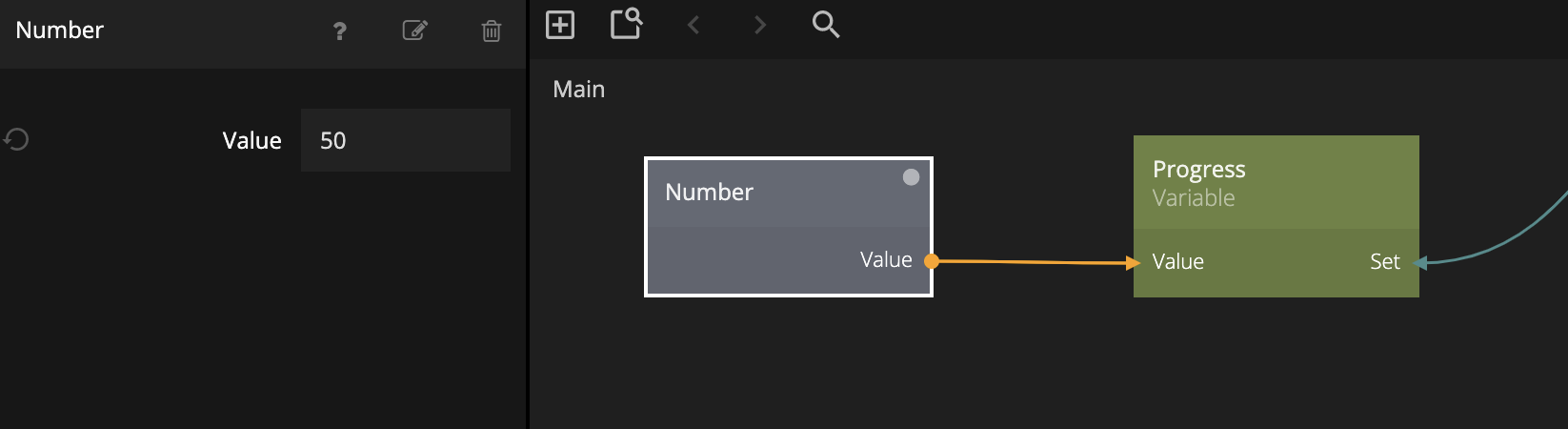Click the orange Value output port dot

pyautogui.click(x=932, y=261)
